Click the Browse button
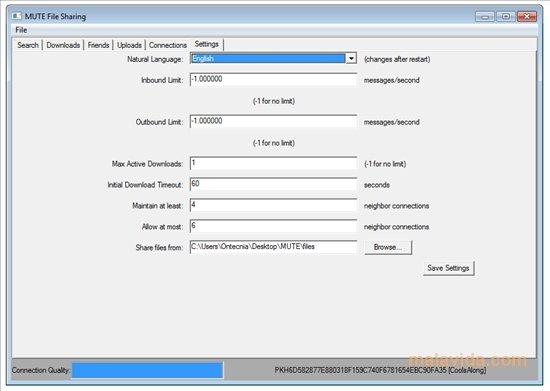Screen dimensions: 550x391 point(388,247)
